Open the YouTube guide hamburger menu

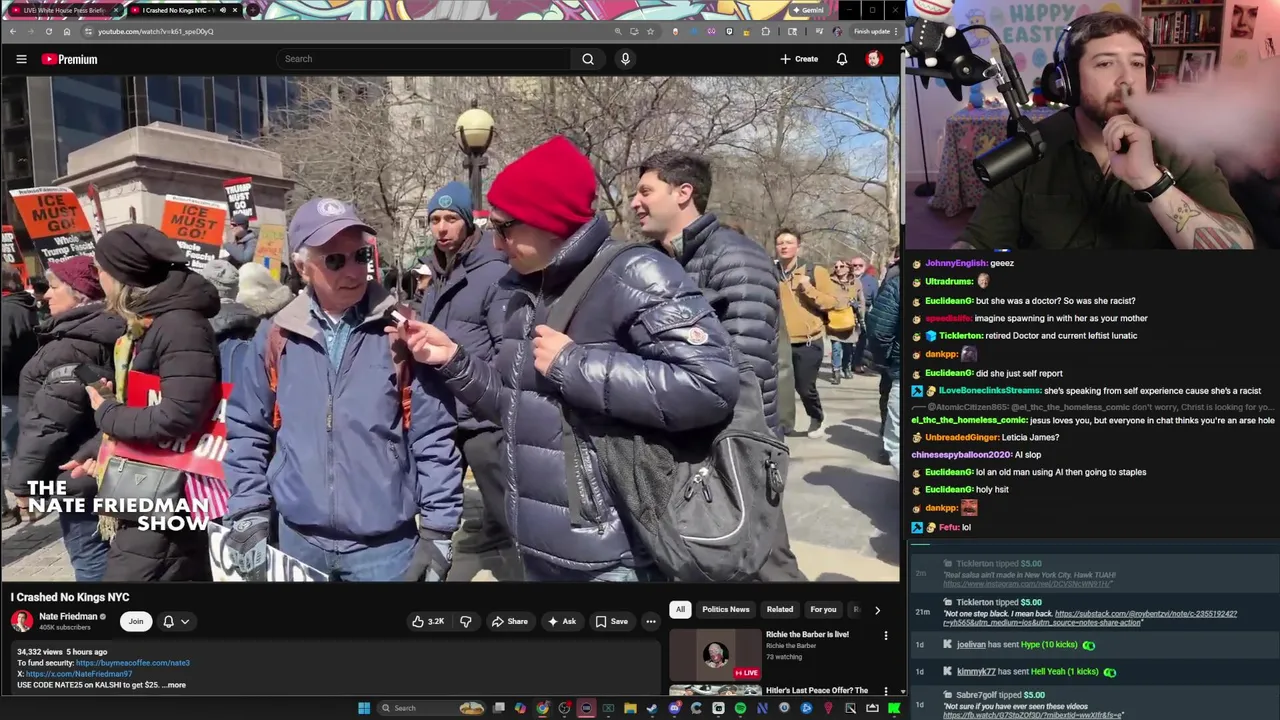(x=21, y=59)
